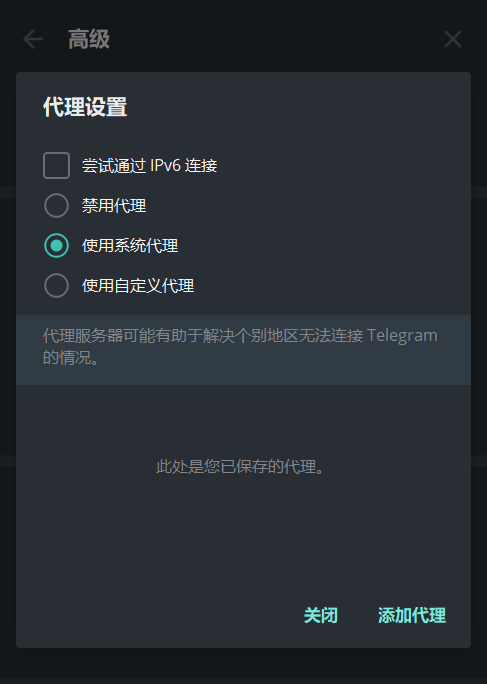Click the dimmed background below the dialog

pos(244,666)
